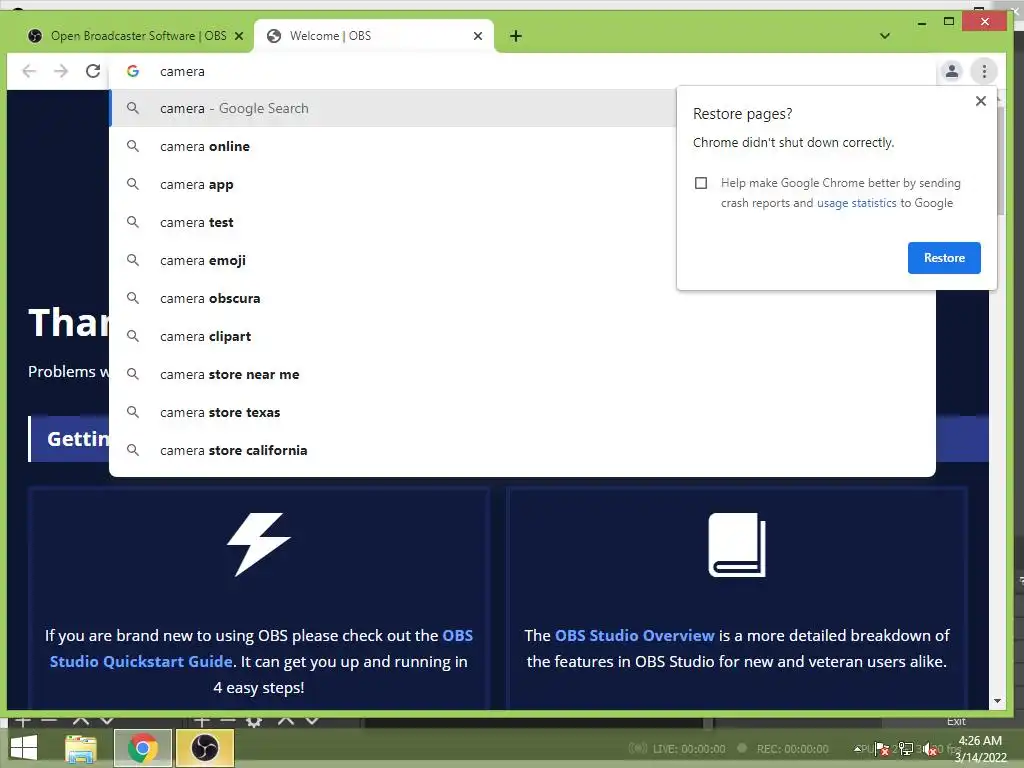
Task: Click the scrollbar down arrow
Action: coord(997,701)
